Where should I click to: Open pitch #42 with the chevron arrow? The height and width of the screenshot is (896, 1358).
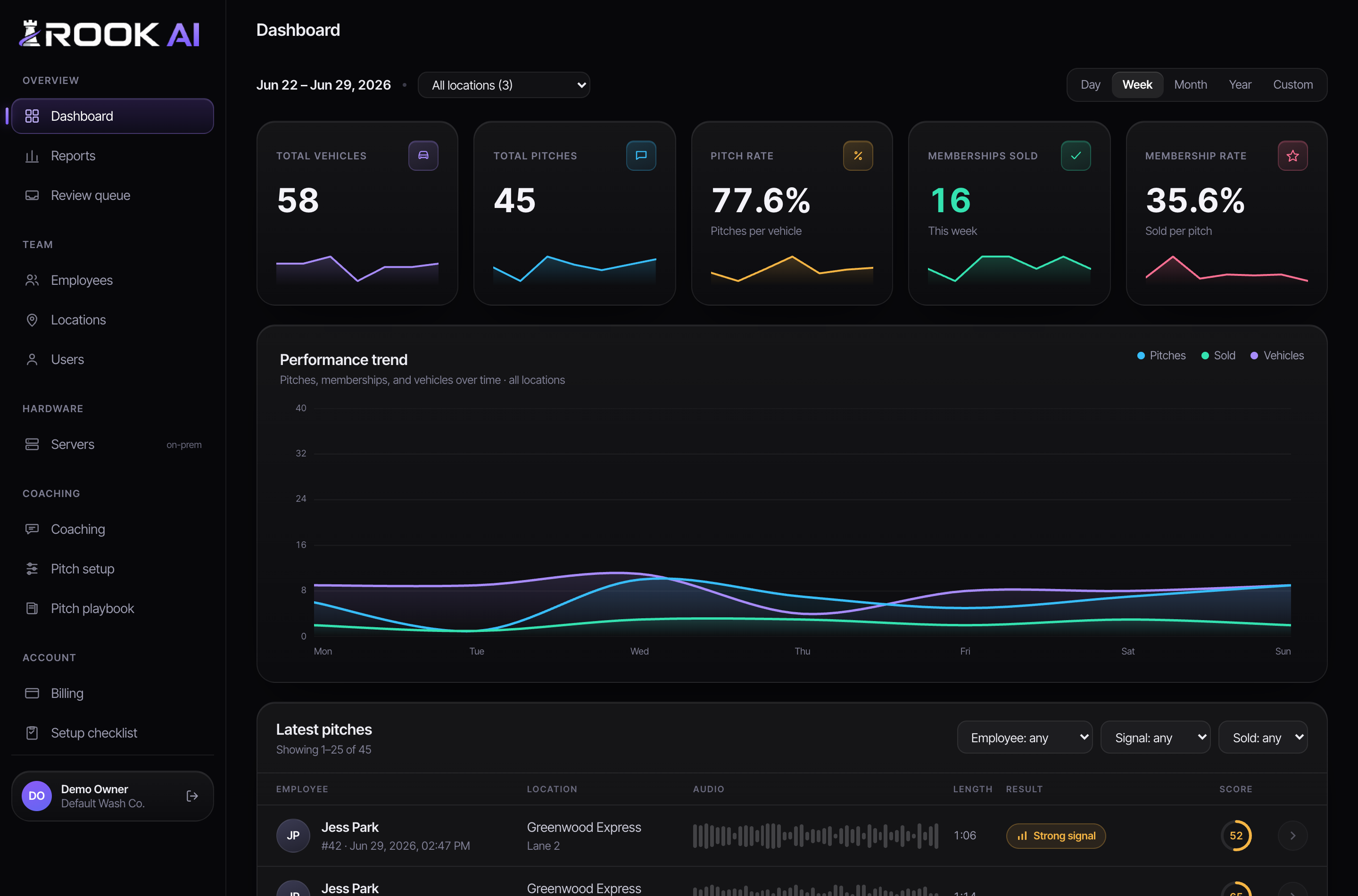tap(1293, 836)
